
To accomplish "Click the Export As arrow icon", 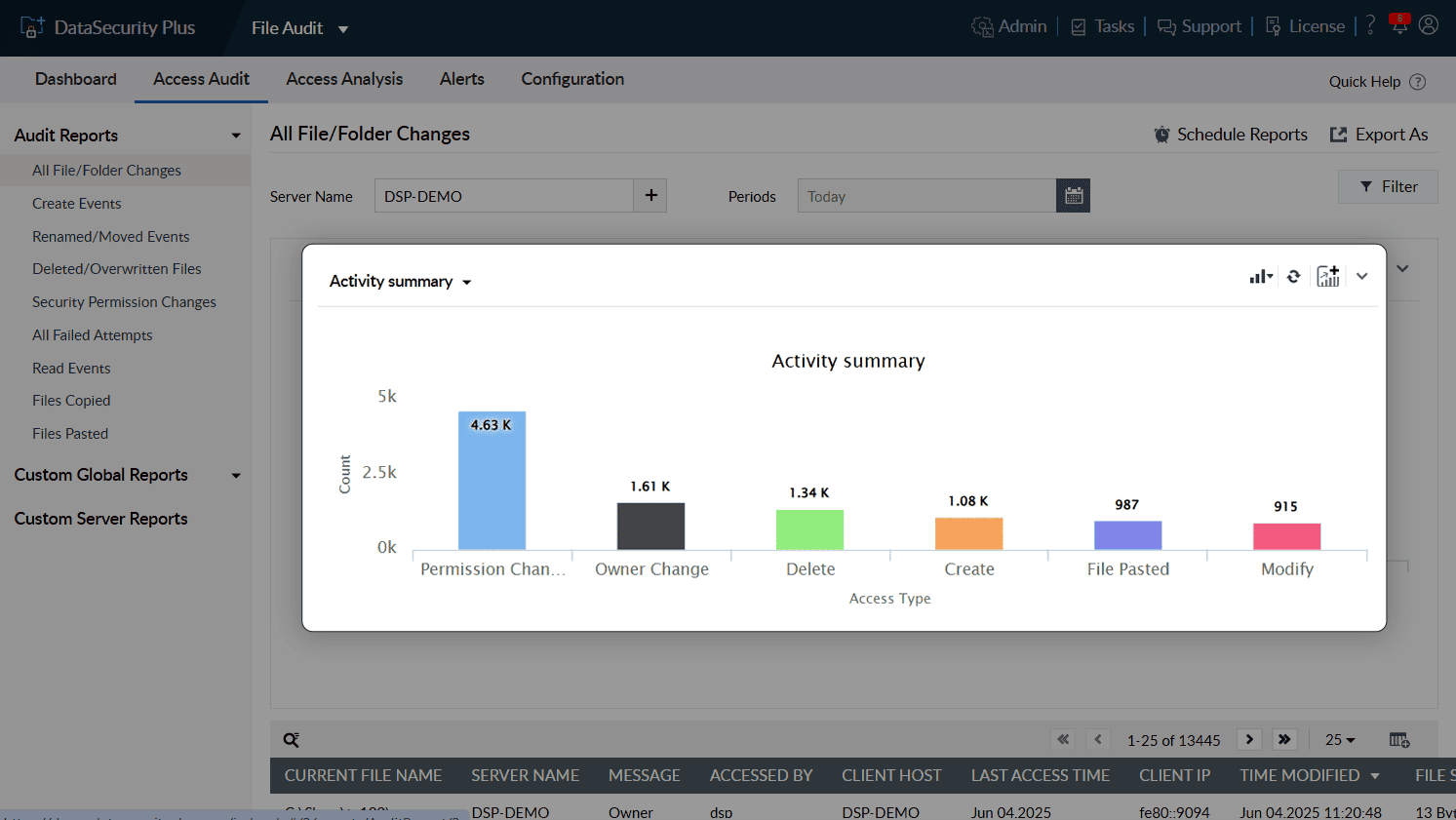I will coord(1338,135).
